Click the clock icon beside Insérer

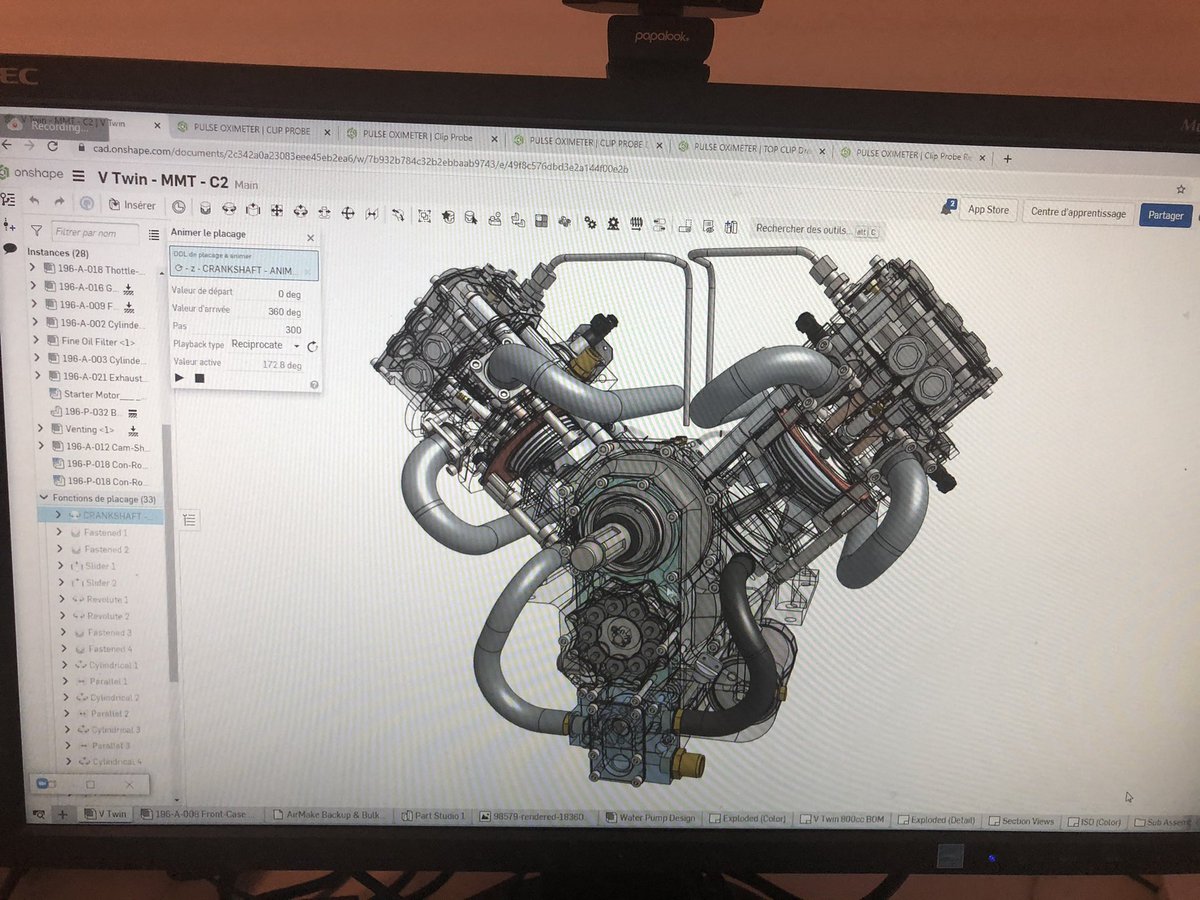178,206
